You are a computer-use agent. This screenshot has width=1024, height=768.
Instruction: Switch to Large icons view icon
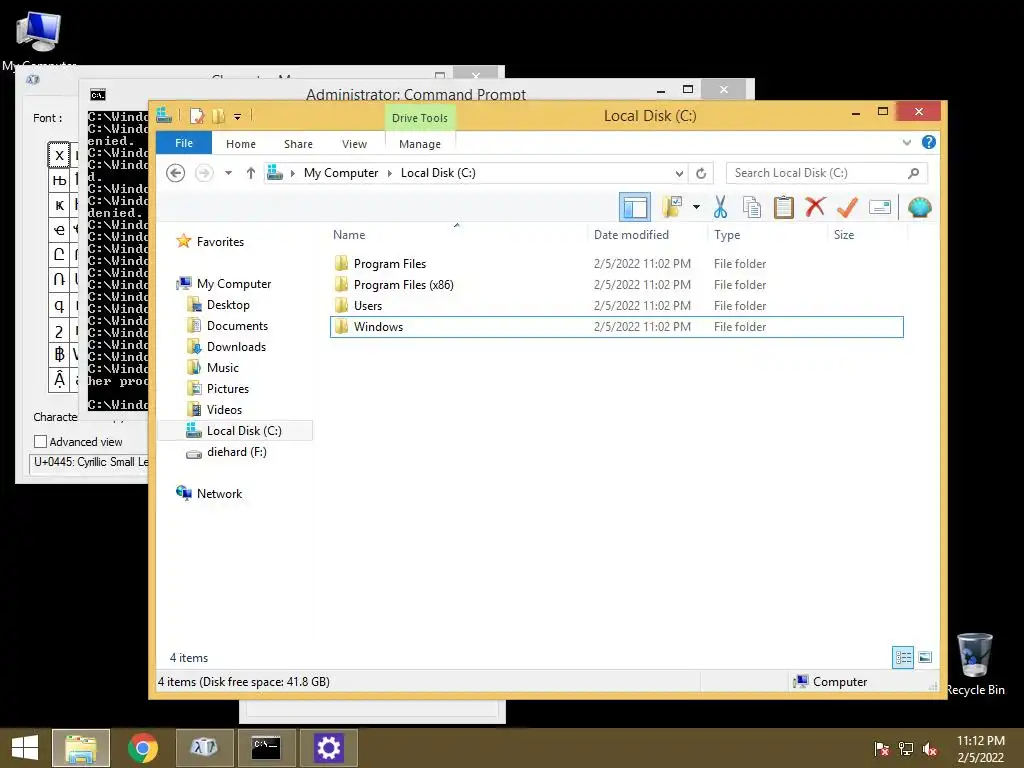925,658
